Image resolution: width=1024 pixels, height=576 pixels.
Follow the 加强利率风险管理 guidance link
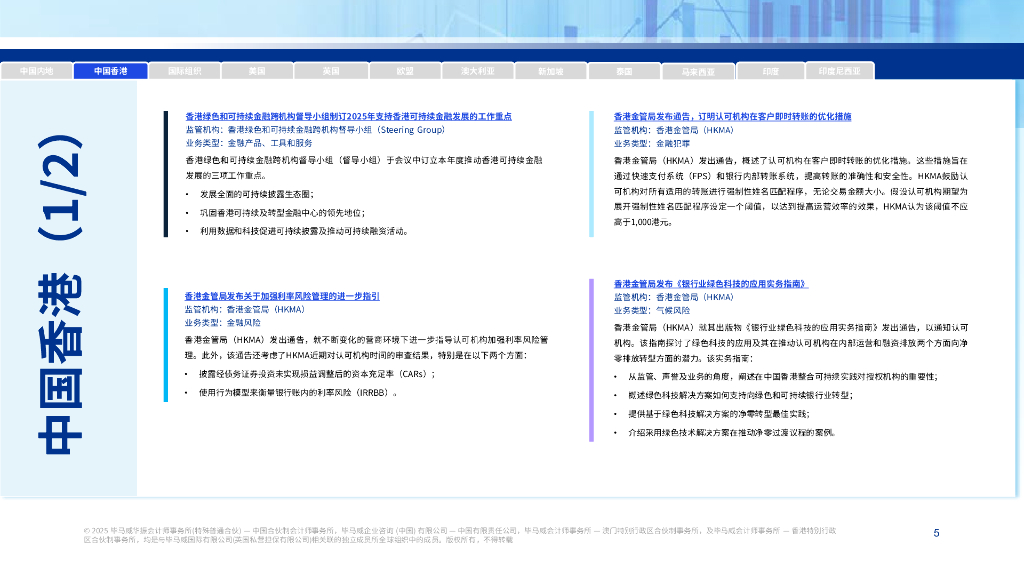282,297
